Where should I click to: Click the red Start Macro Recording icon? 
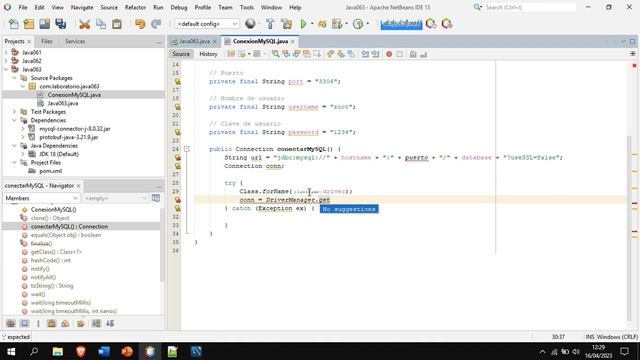(389, 54)
